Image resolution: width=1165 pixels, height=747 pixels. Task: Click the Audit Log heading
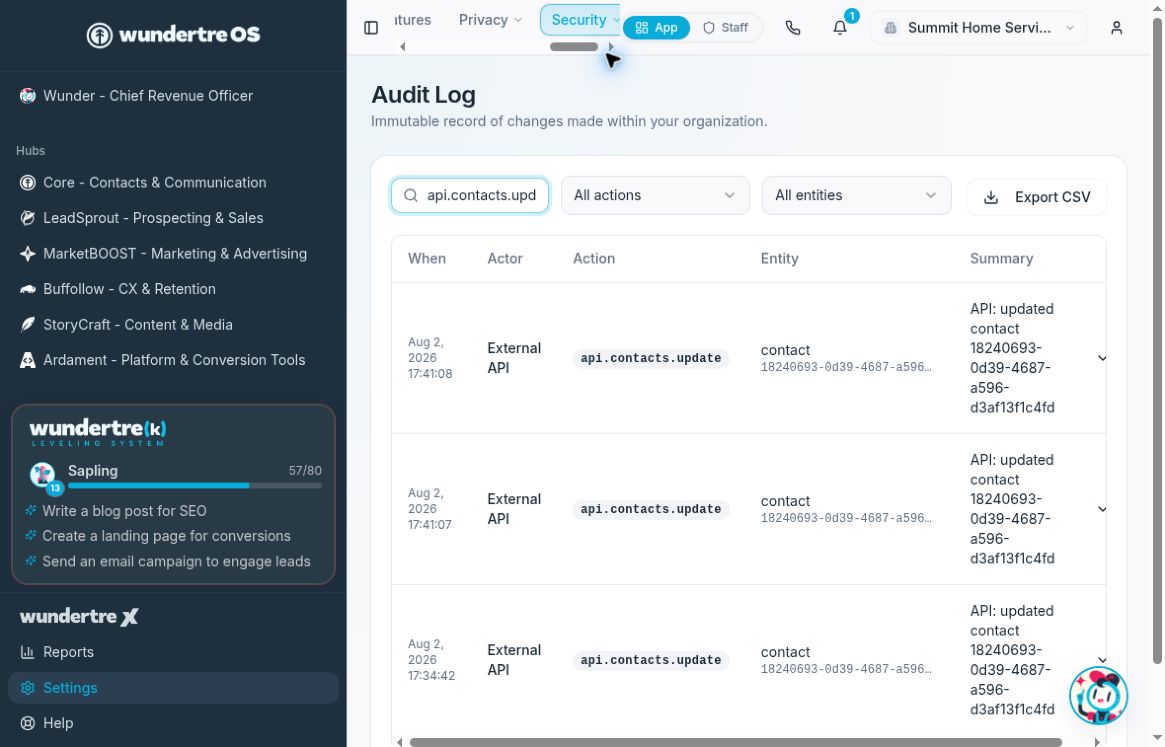[423, 95]
